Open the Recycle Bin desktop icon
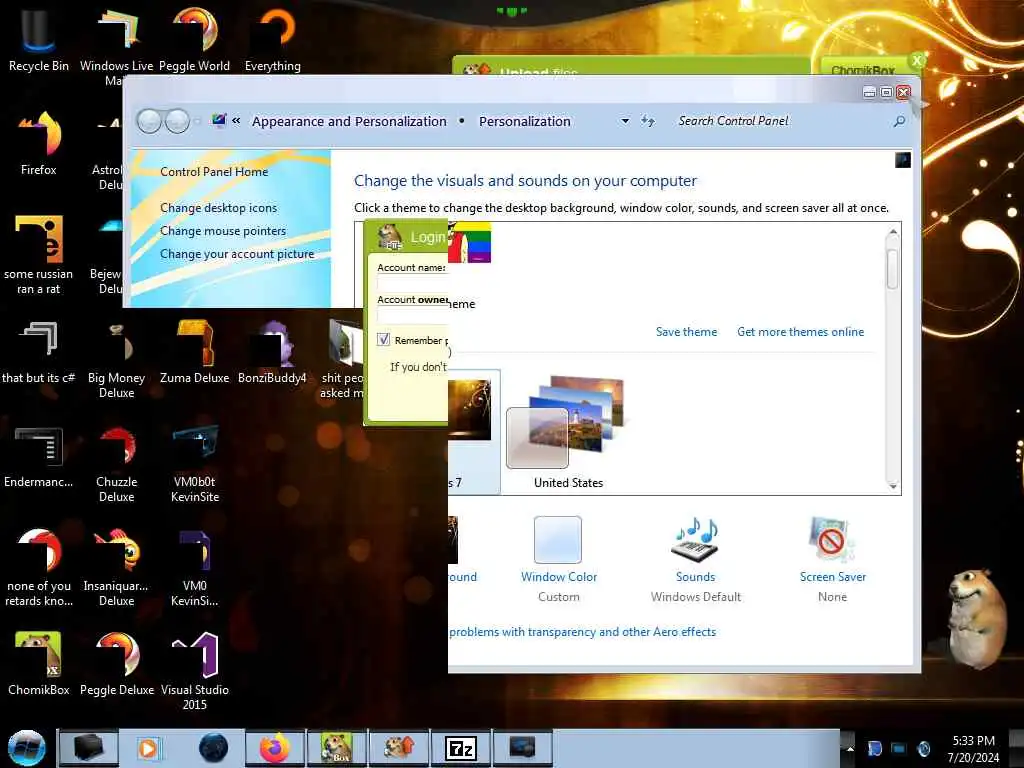Screen dimensions: 1024x768 click(x=38, y=38)
